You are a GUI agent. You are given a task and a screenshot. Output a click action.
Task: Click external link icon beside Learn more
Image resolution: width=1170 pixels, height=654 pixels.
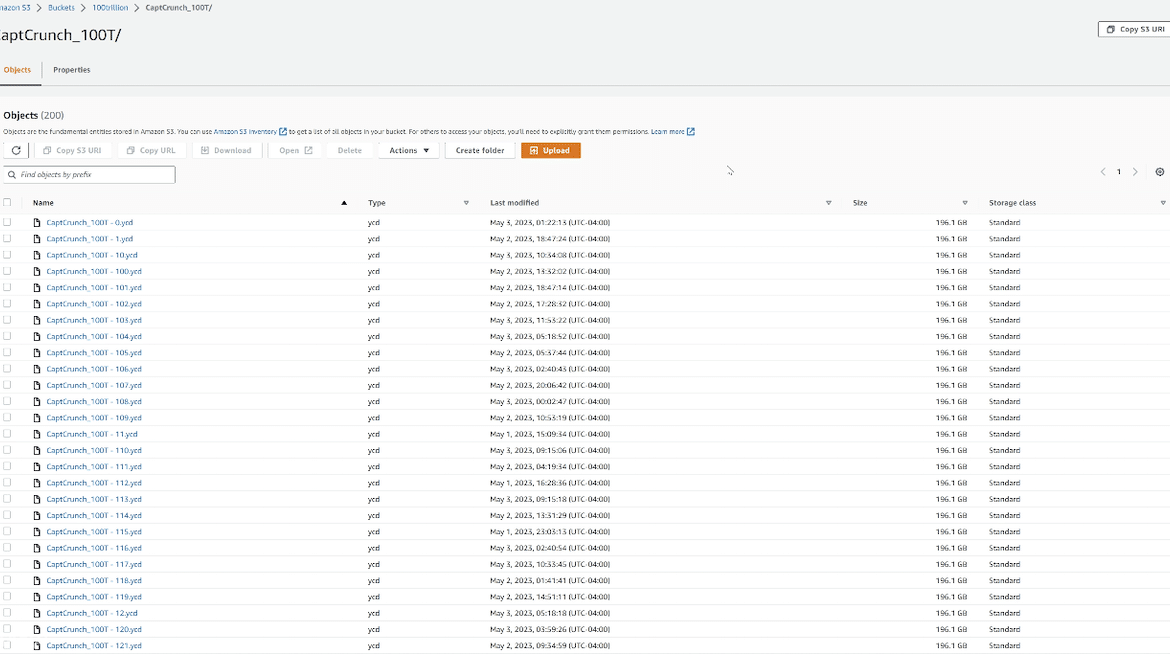(691, 131)
